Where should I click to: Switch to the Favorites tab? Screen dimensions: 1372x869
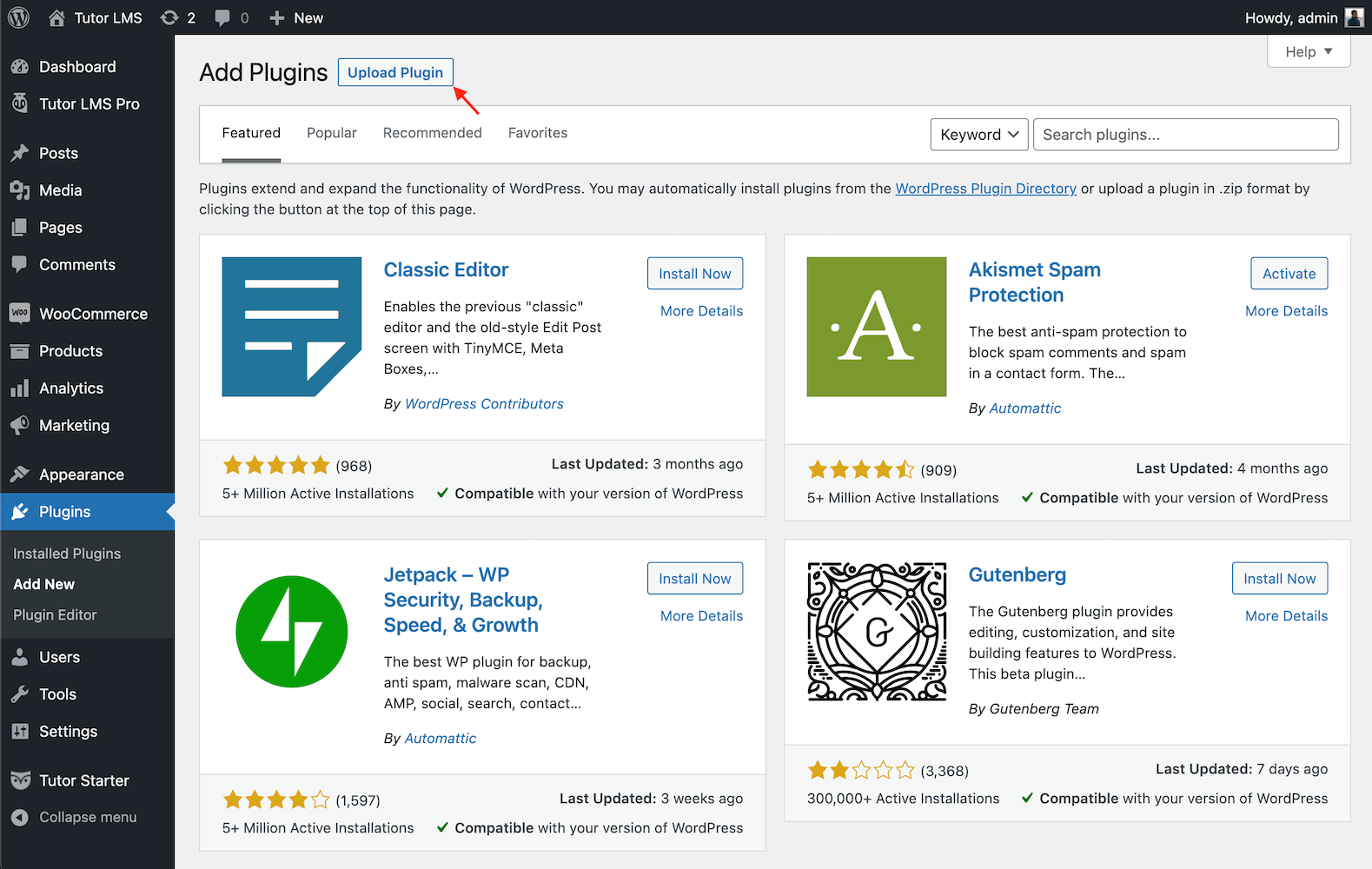[x=538, y=133]
